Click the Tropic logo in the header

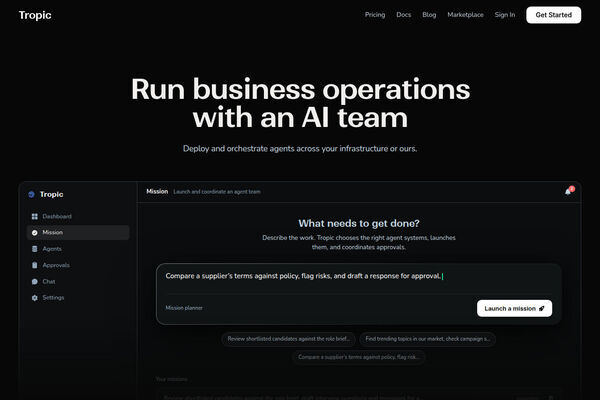point(35,15)
